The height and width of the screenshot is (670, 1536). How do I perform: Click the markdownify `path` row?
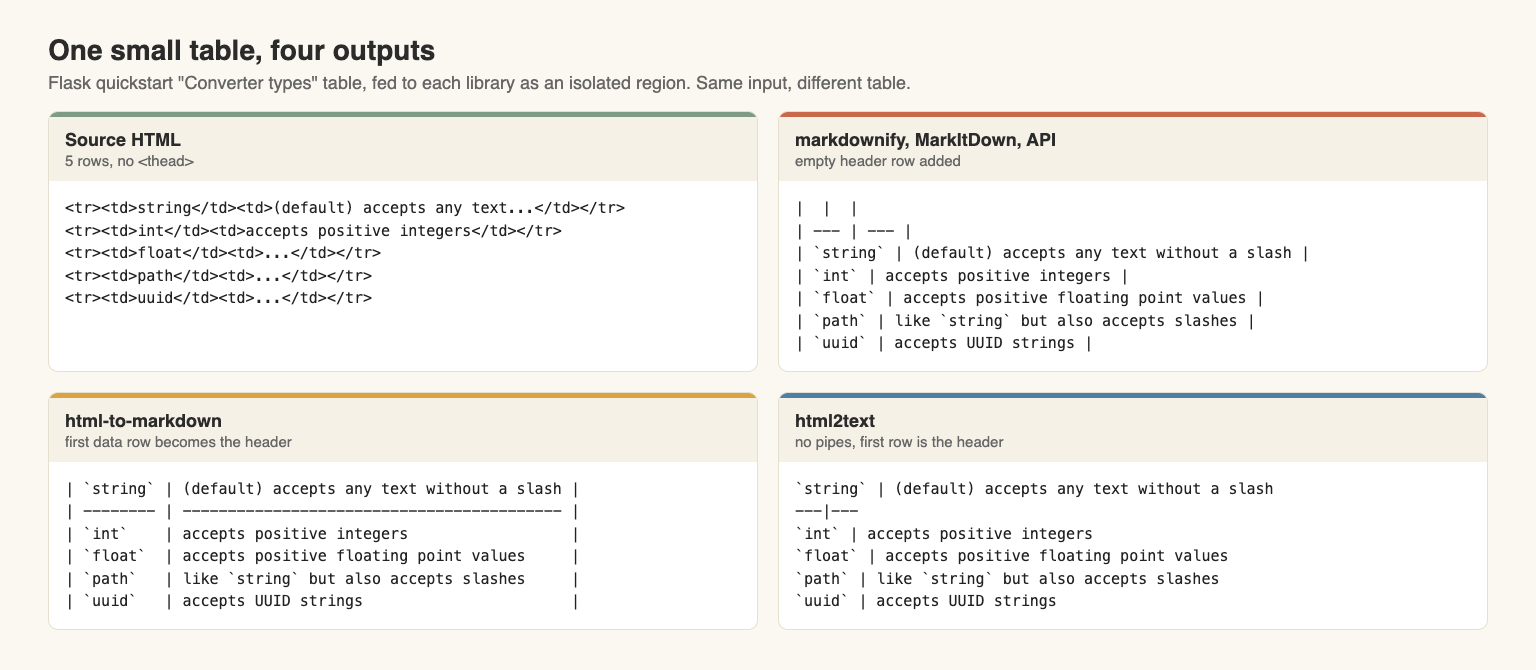1025,320
